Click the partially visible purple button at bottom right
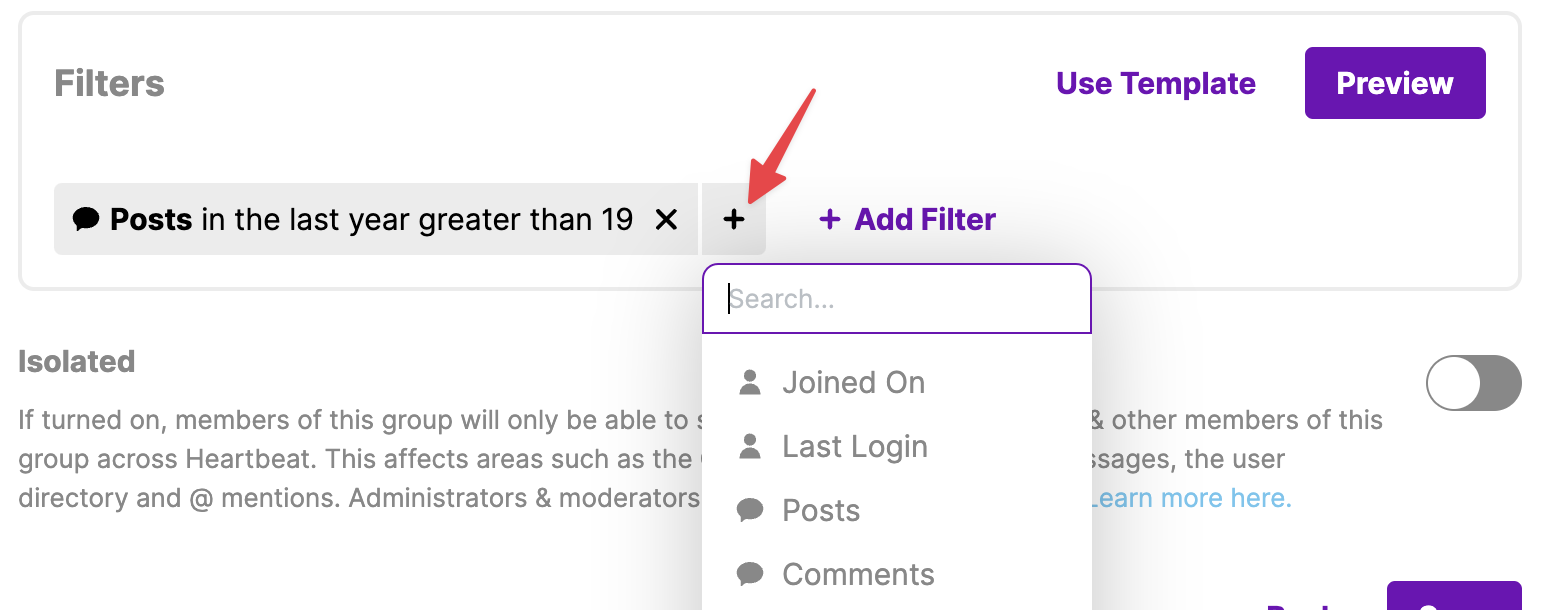This screenshot has width=1560, height=610. [1454, 596]
